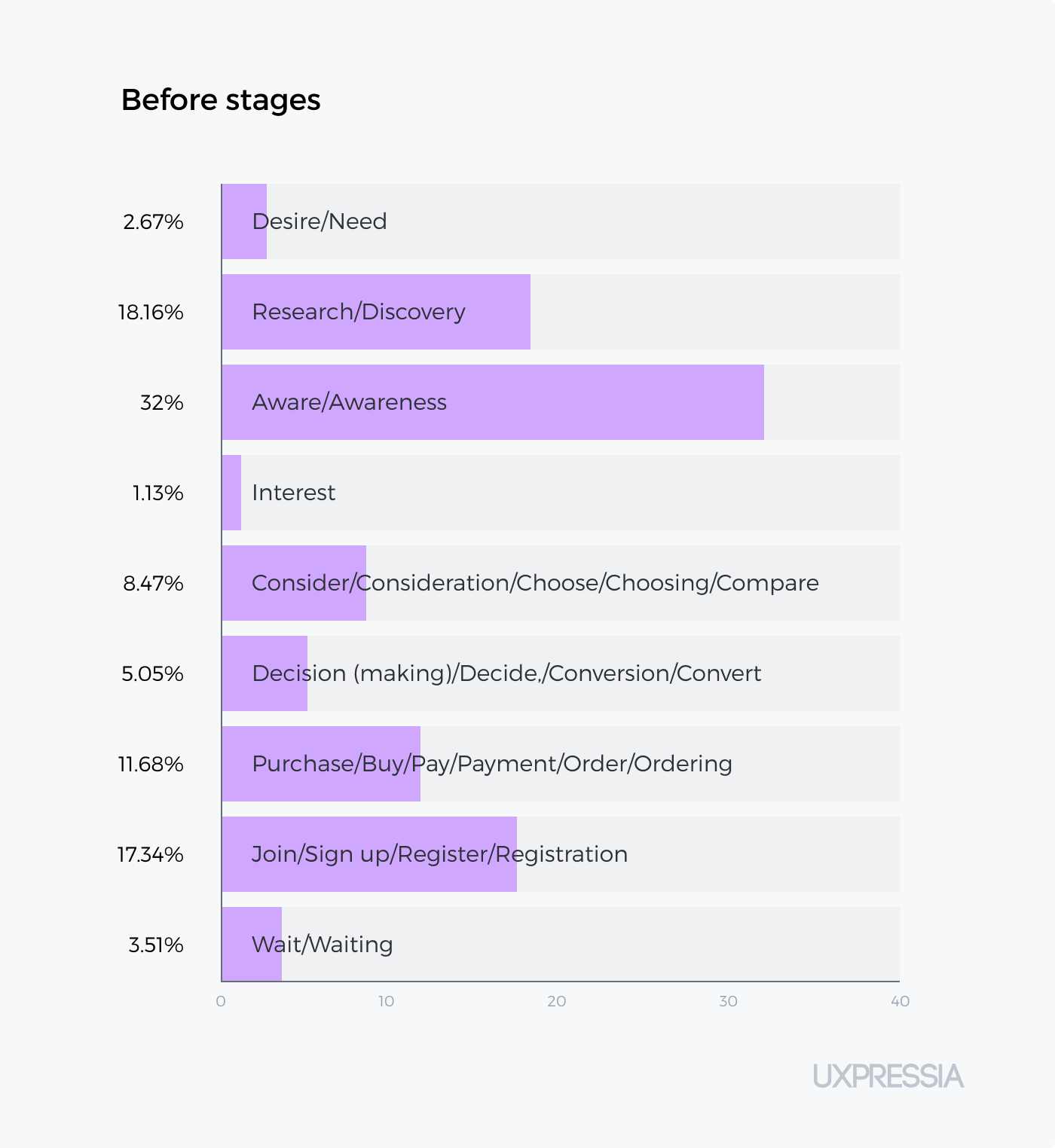Click the 40 axis tick label

900,1001
